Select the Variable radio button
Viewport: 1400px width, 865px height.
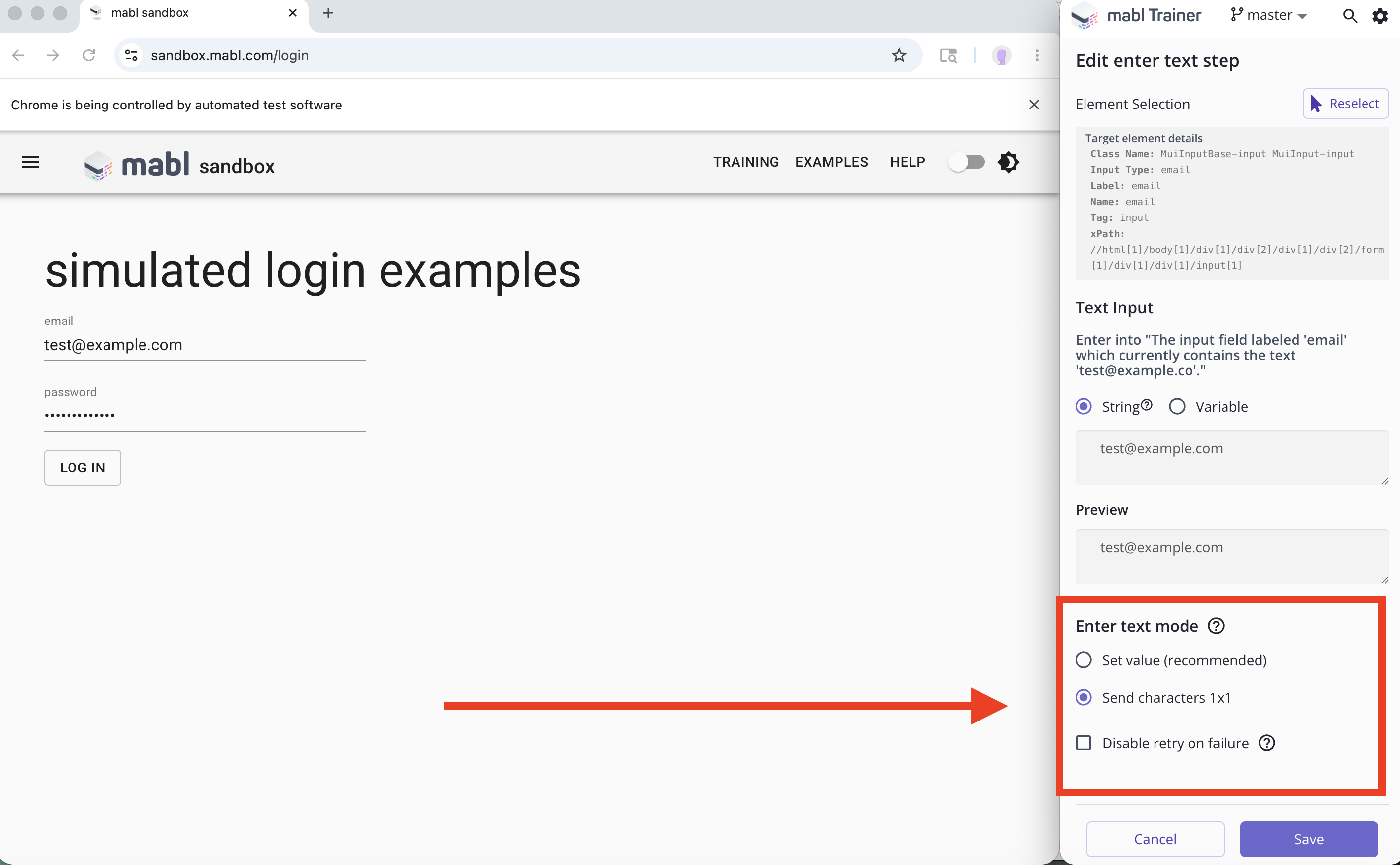coord(1177,407)
